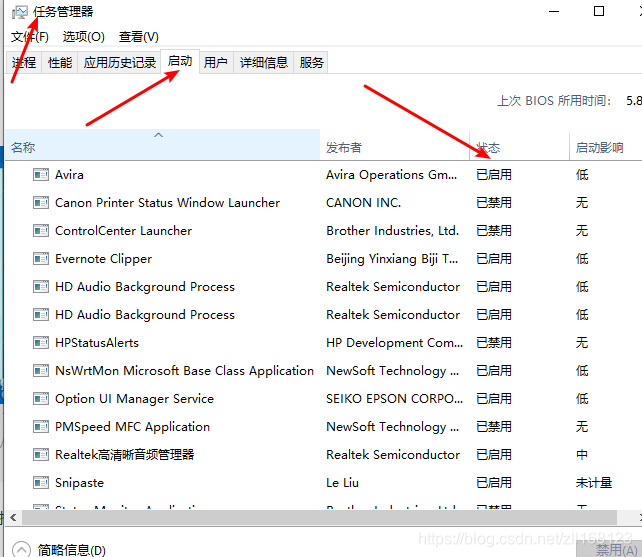Select NsWrtMon Microsoft Base Class Application
Viewport: 642px width, 557px height.
coord(184,371)
